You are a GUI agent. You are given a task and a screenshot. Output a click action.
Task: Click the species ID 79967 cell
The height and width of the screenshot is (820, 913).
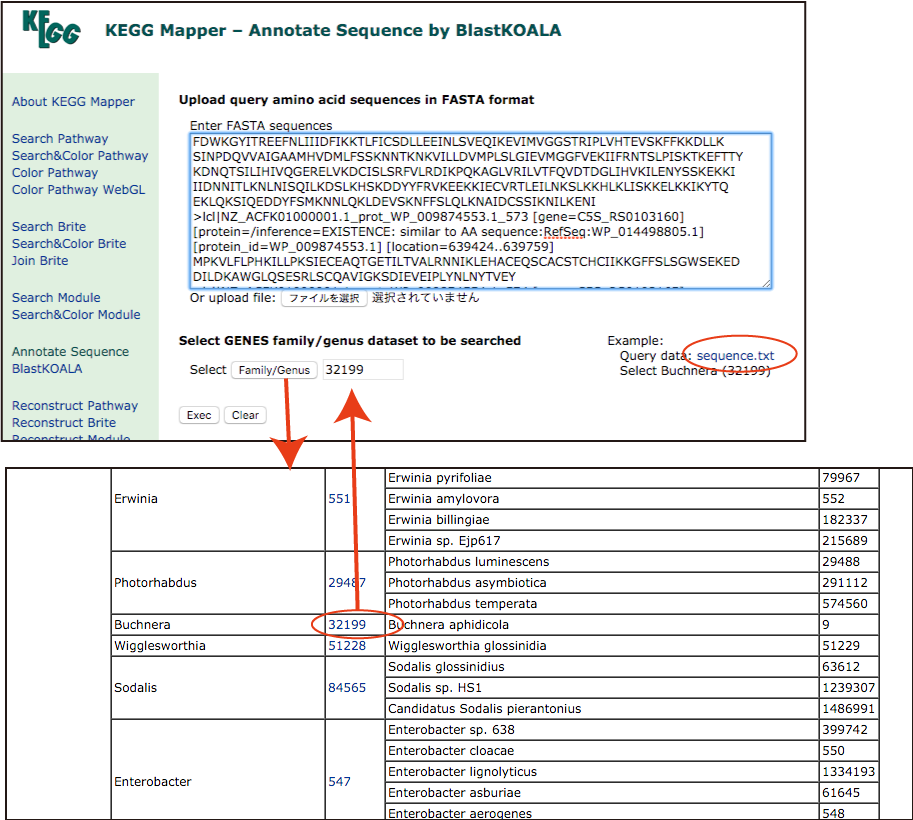tap(849, 478)
